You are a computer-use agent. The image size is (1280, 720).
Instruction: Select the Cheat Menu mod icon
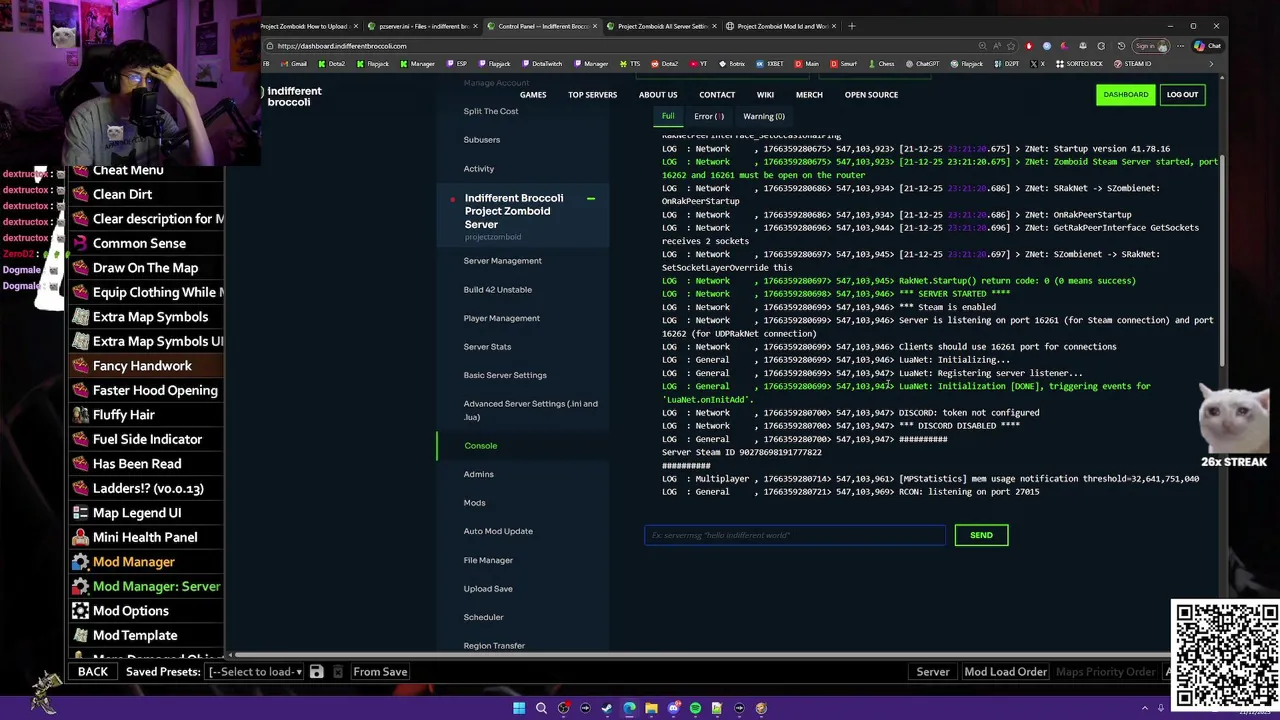click(80, 170)
